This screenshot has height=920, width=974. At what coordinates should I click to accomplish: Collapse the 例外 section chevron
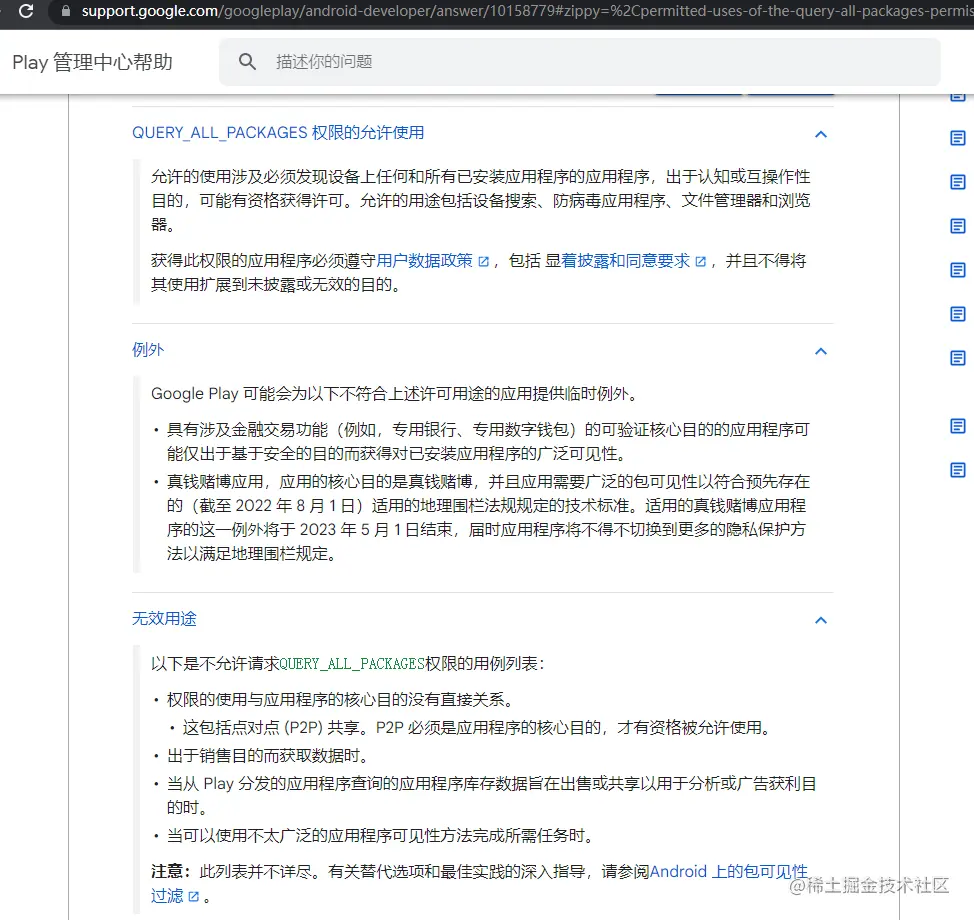(820, 351)
